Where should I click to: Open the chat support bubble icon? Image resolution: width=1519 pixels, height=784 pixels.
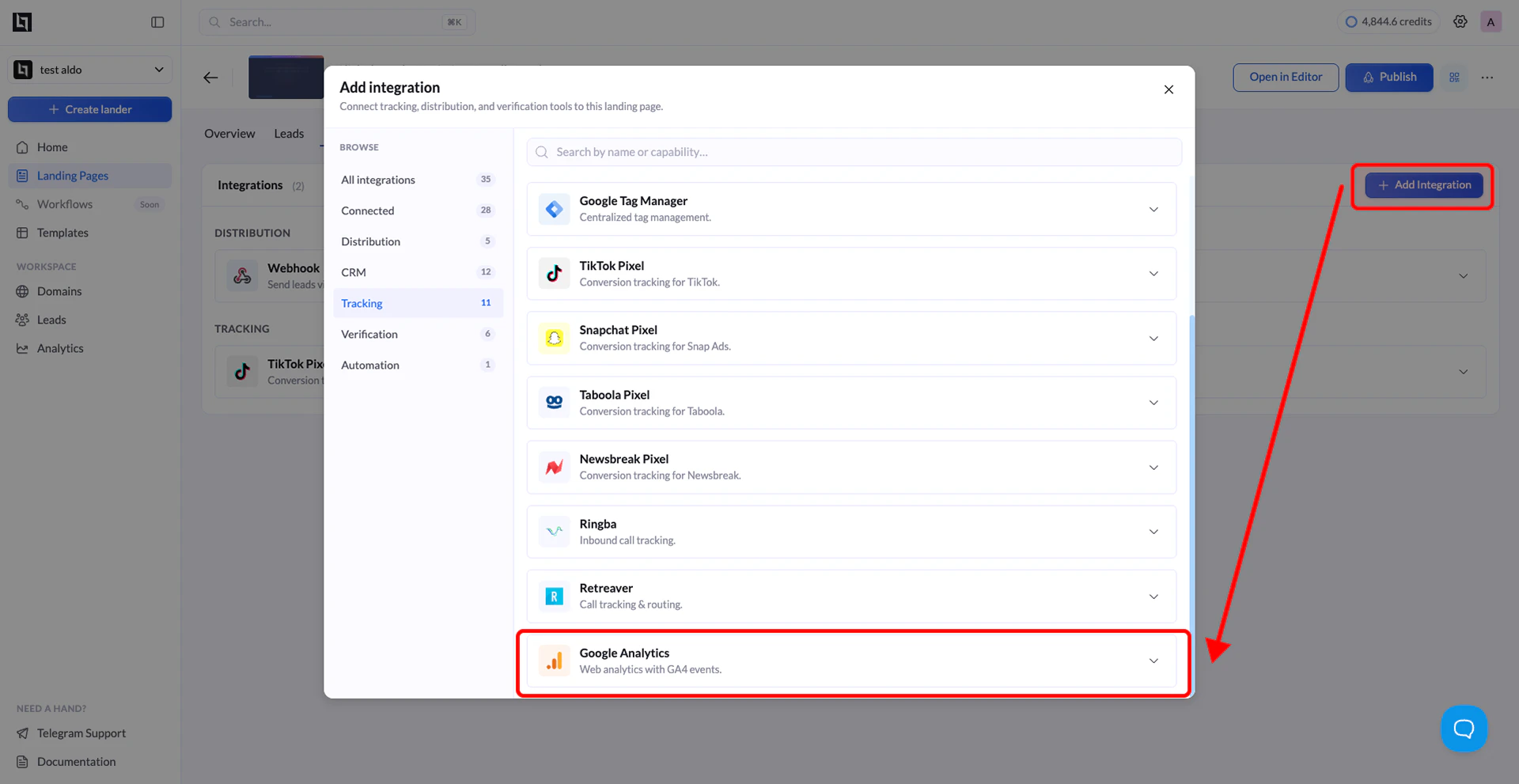[x=1464, y=729]
